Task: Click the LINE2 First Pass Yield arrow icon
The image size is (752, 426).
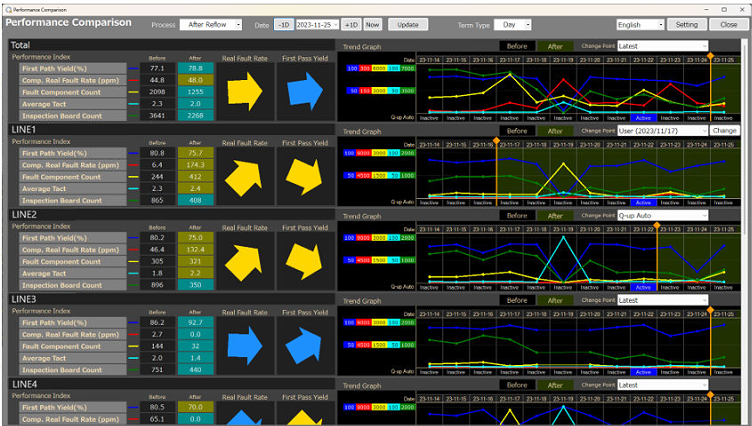Action: pyautogui.click(x=304, y=261)
